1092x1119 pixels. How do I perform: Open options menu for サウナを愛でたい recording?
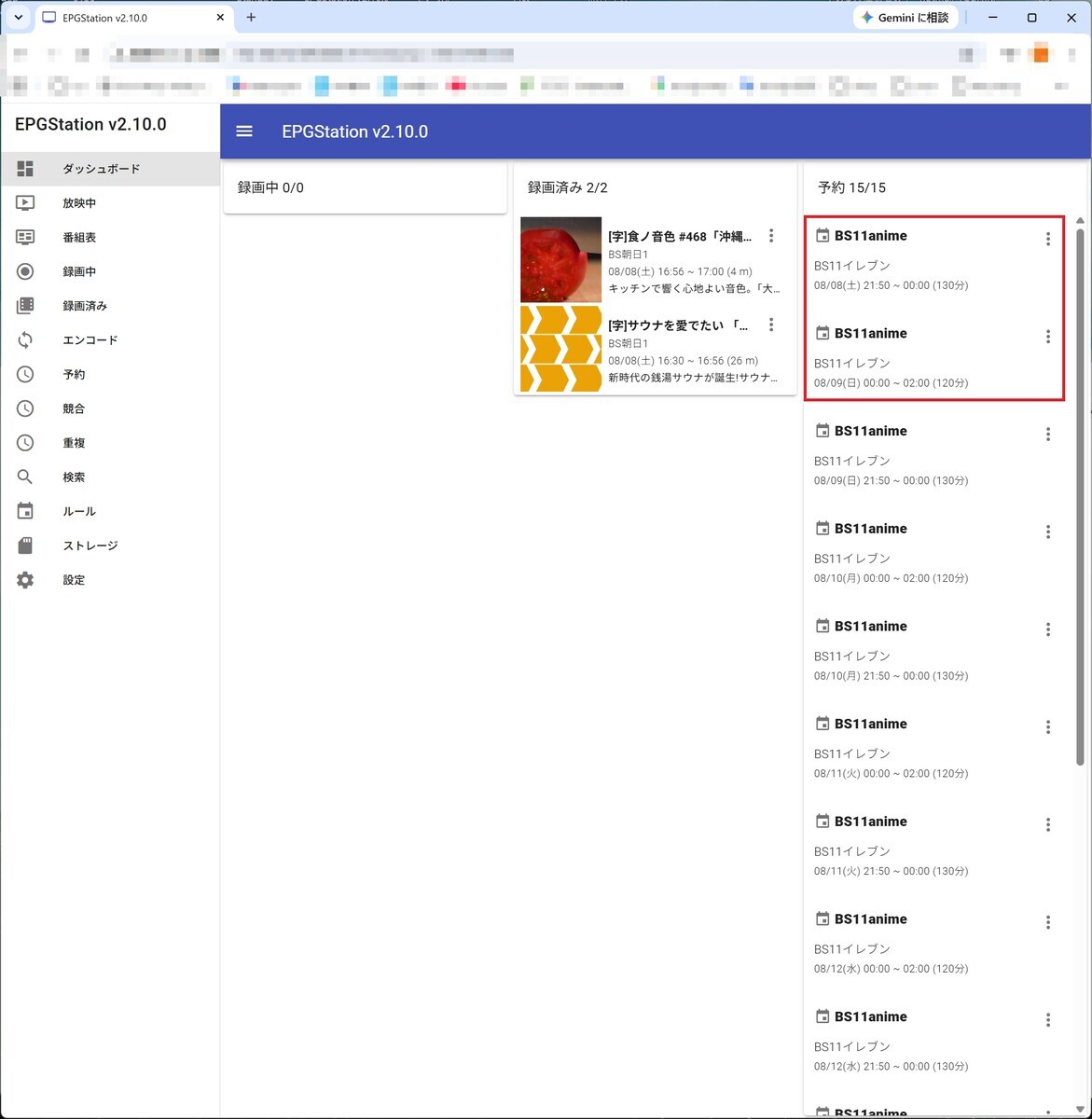771,325
